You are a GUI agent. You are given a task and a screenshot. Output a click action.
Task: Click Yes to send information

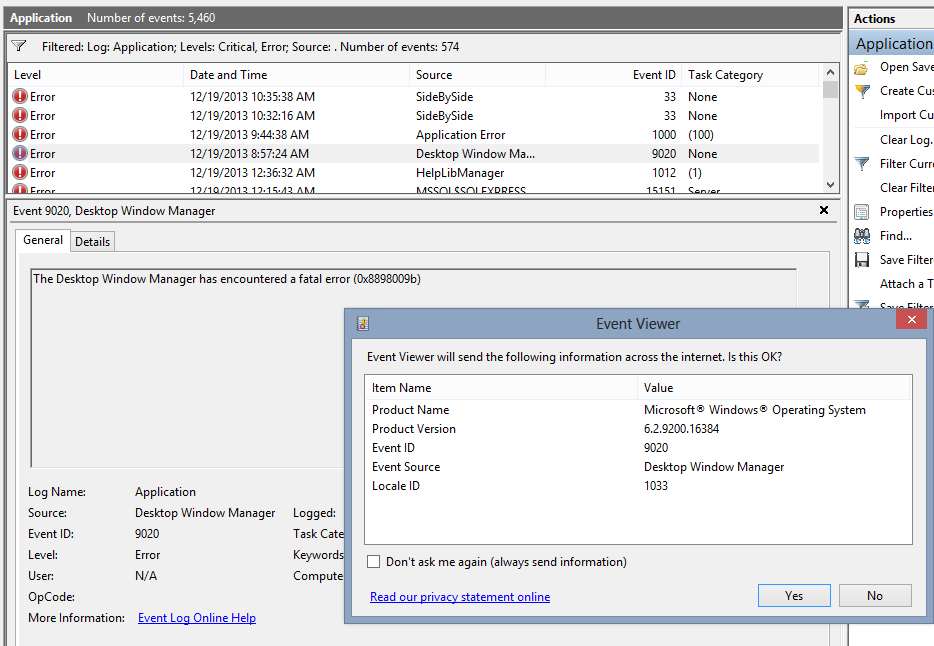click(794, 595)
